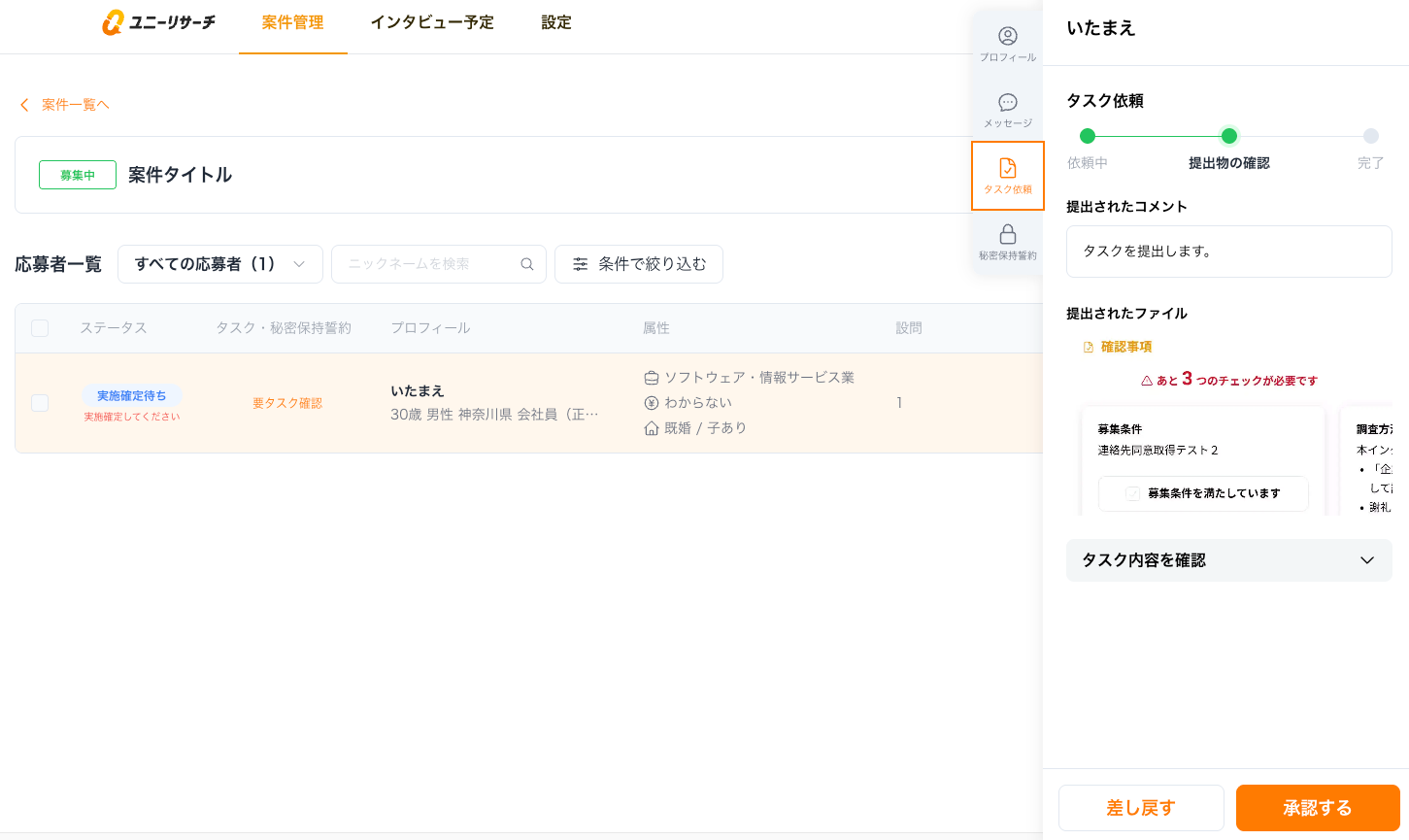Focus the ニックネームを検索 input field
1409x840 pixels.
coord(427,264)
